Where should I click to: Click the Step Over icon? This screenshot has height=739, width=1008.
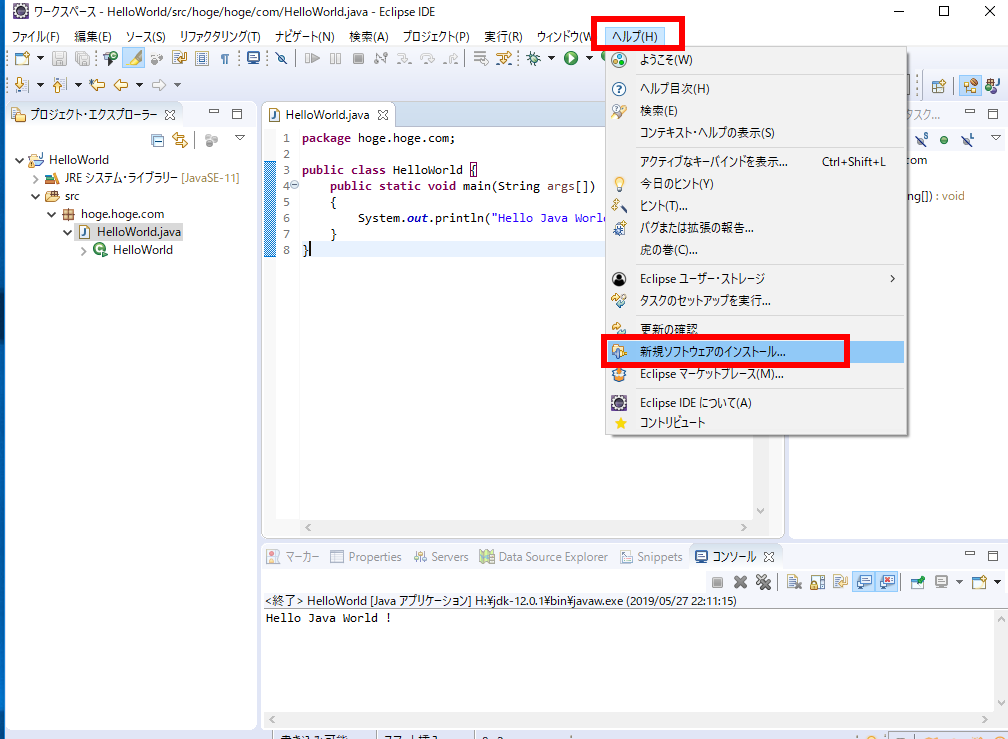427,58
